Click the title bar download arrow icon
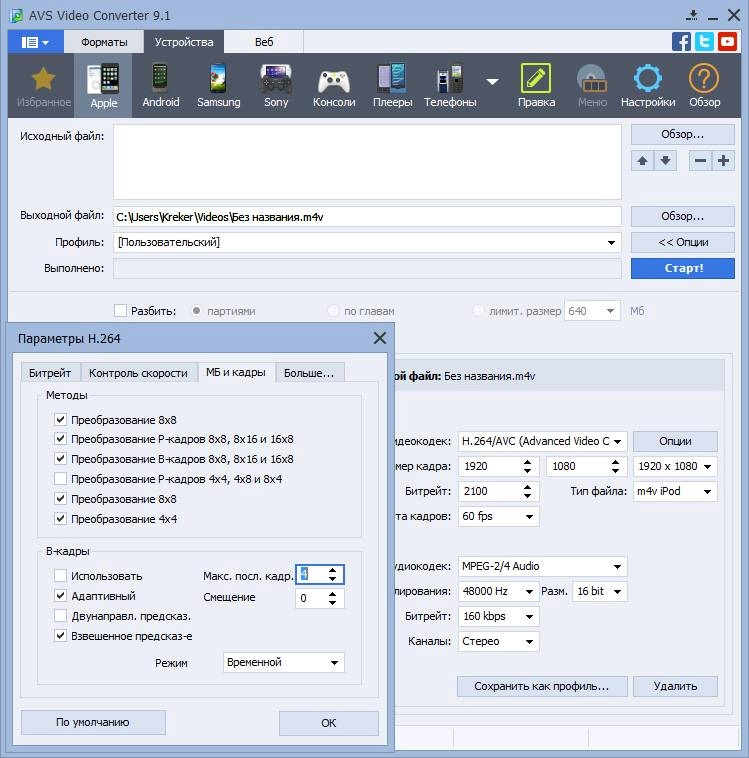The image size is (749, 758). coord(692,15)
